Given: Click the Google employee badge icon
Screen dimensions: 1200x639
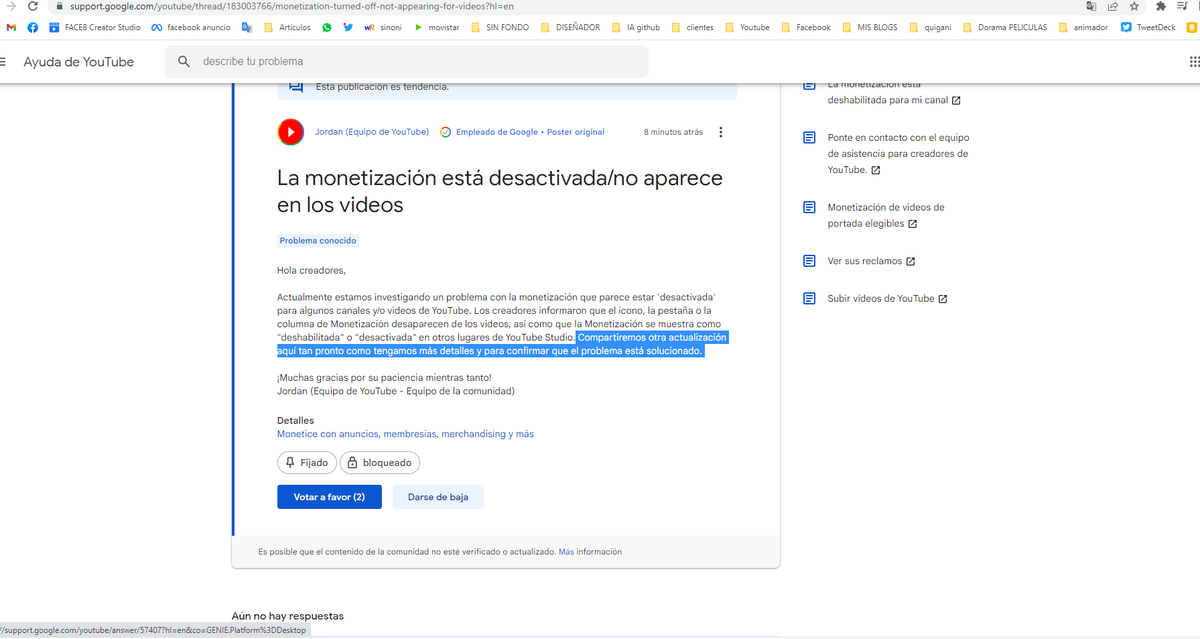Looking at the screenshot, I should (446, 132).
